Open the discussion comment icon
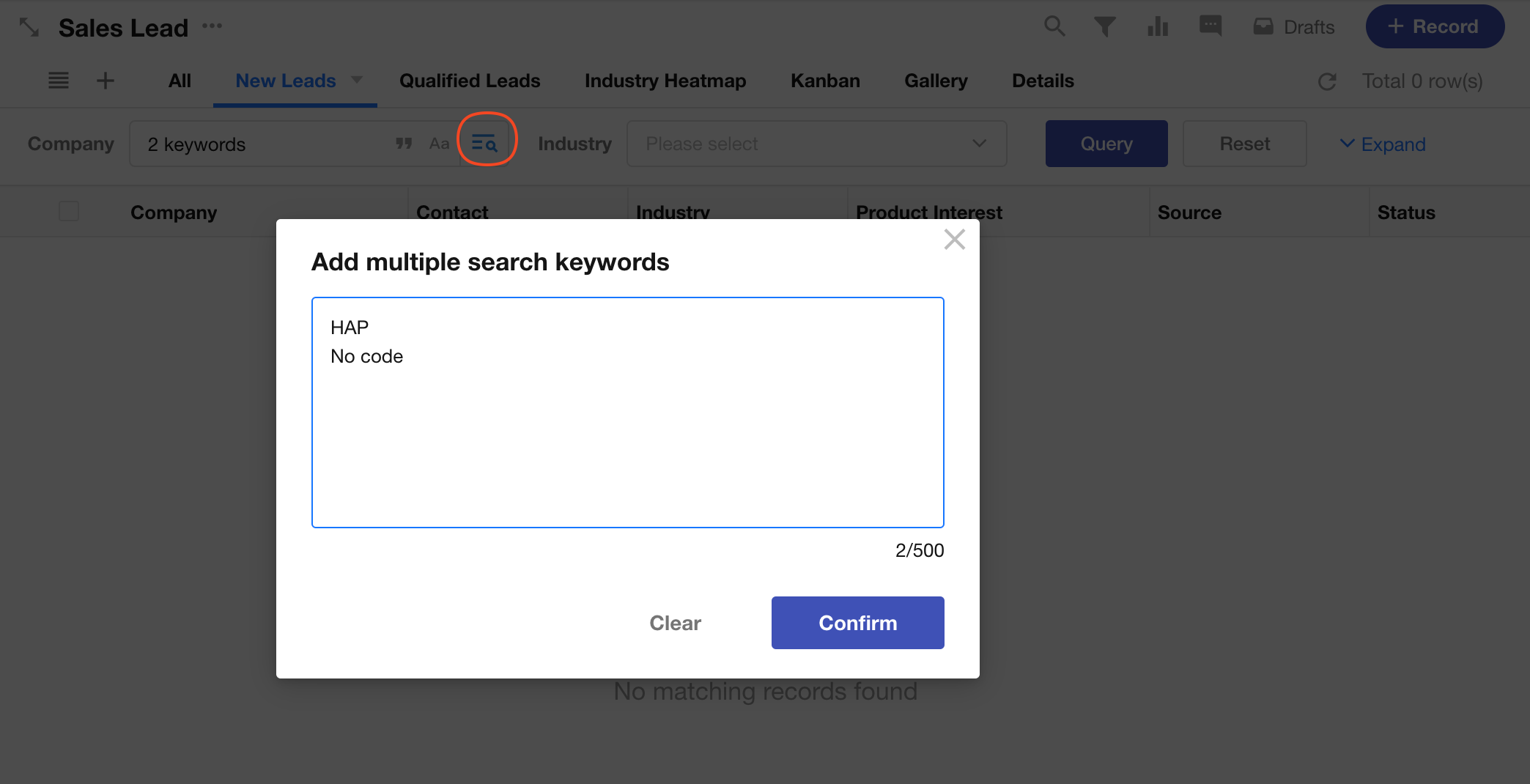 coord(1210,26)
